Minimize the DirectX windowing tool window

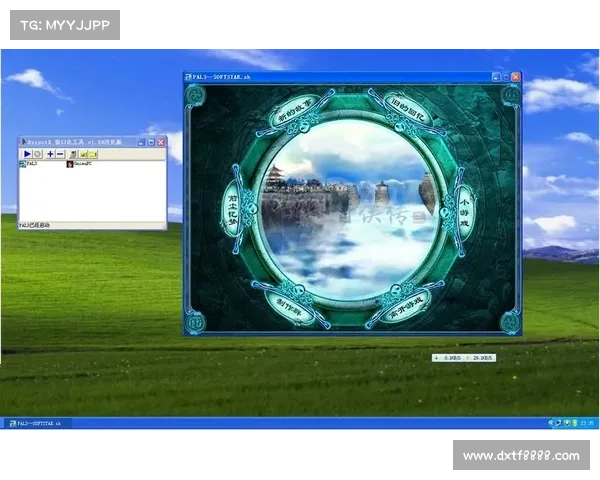(141, 143)
